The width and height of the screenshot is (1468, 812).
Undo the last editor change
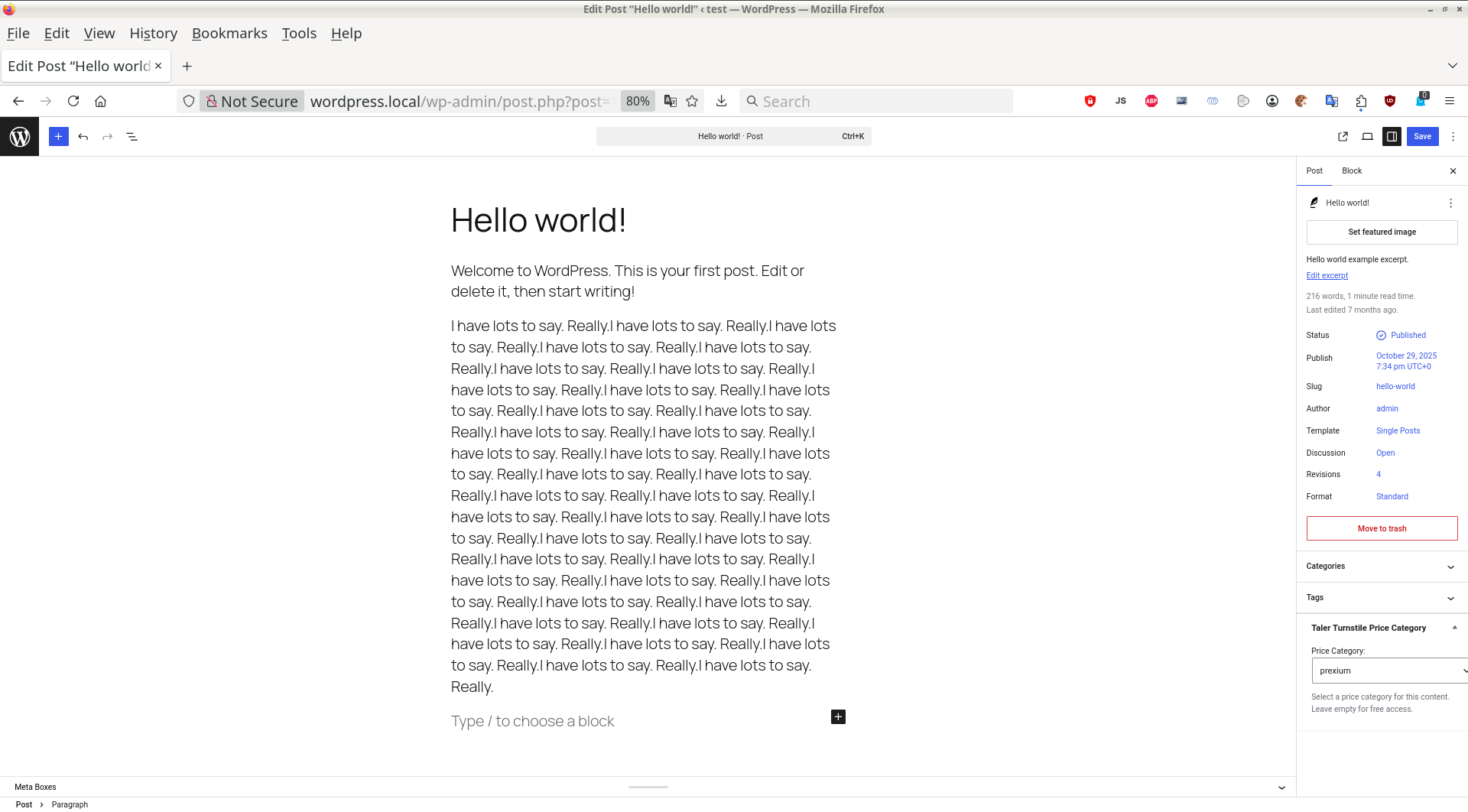83,137
